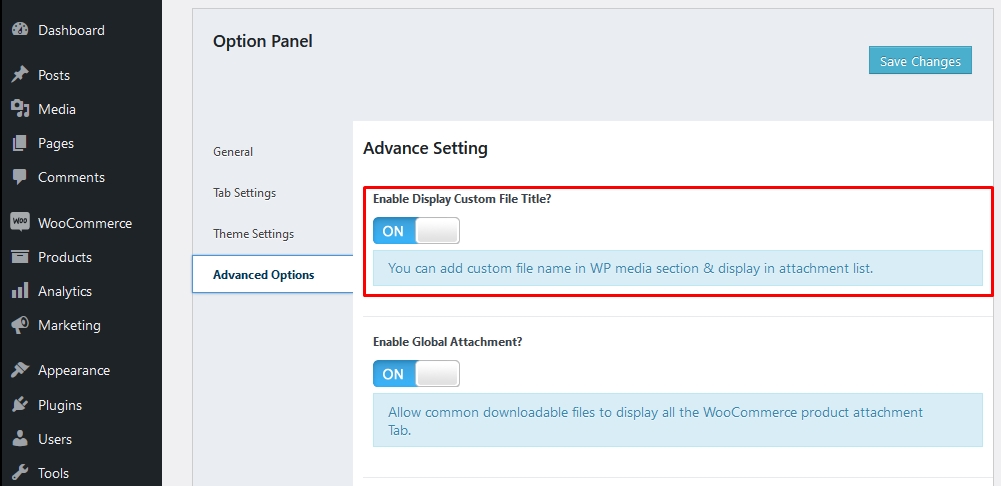Disable Display Custom File Title toggle
Screen dimensions: 1001x486
pyautogui.click(x=416, y=231)
